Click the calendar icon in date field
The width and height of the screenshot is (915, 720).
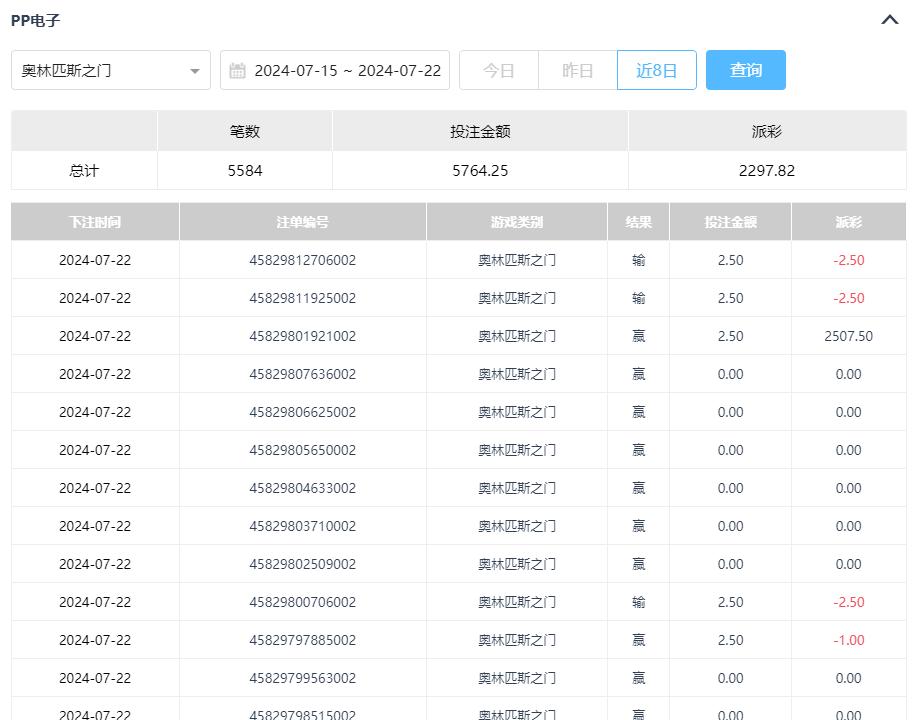tap(237, 70)
